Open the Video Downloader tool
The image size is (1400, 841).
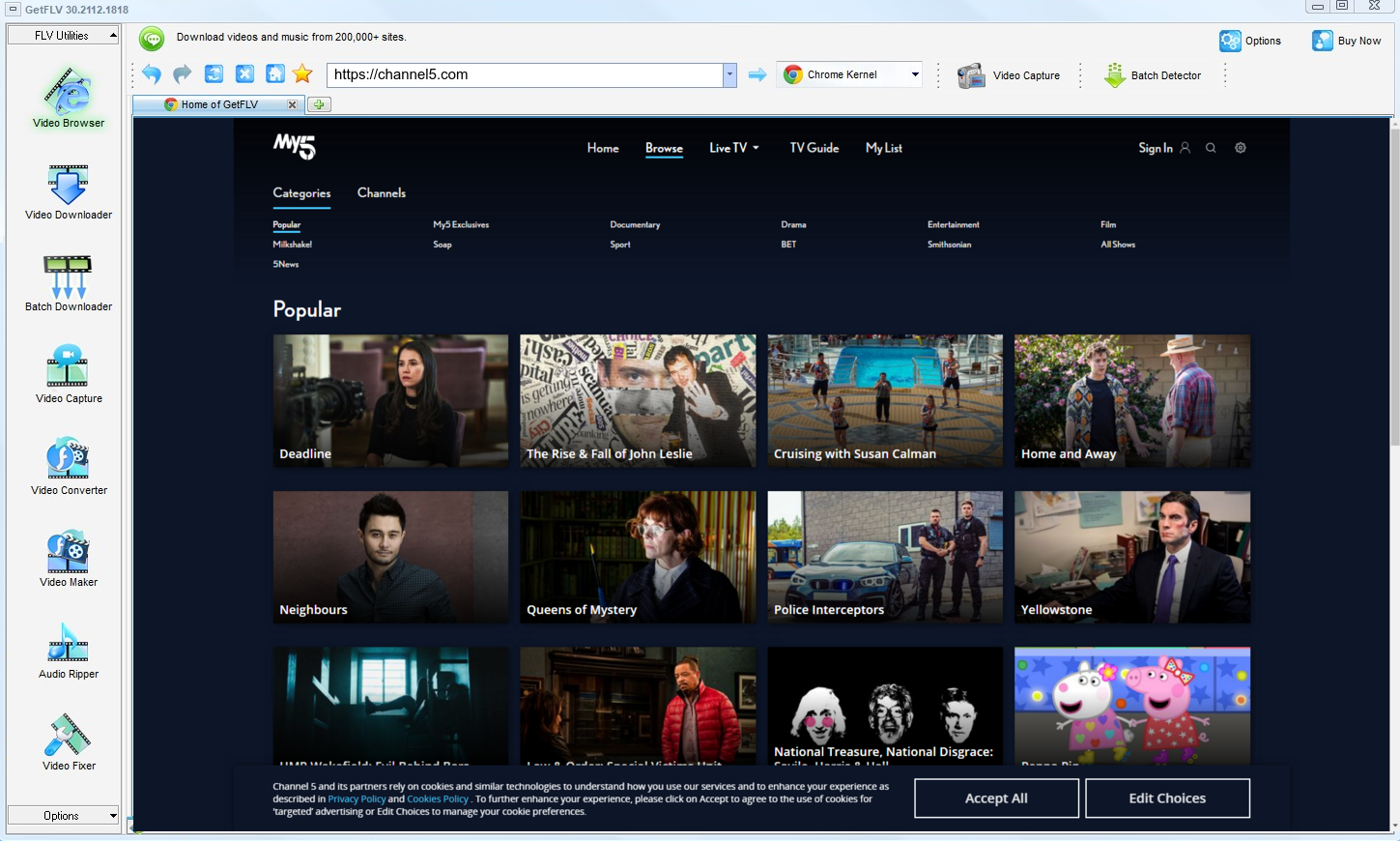click(x=69, y=191)
